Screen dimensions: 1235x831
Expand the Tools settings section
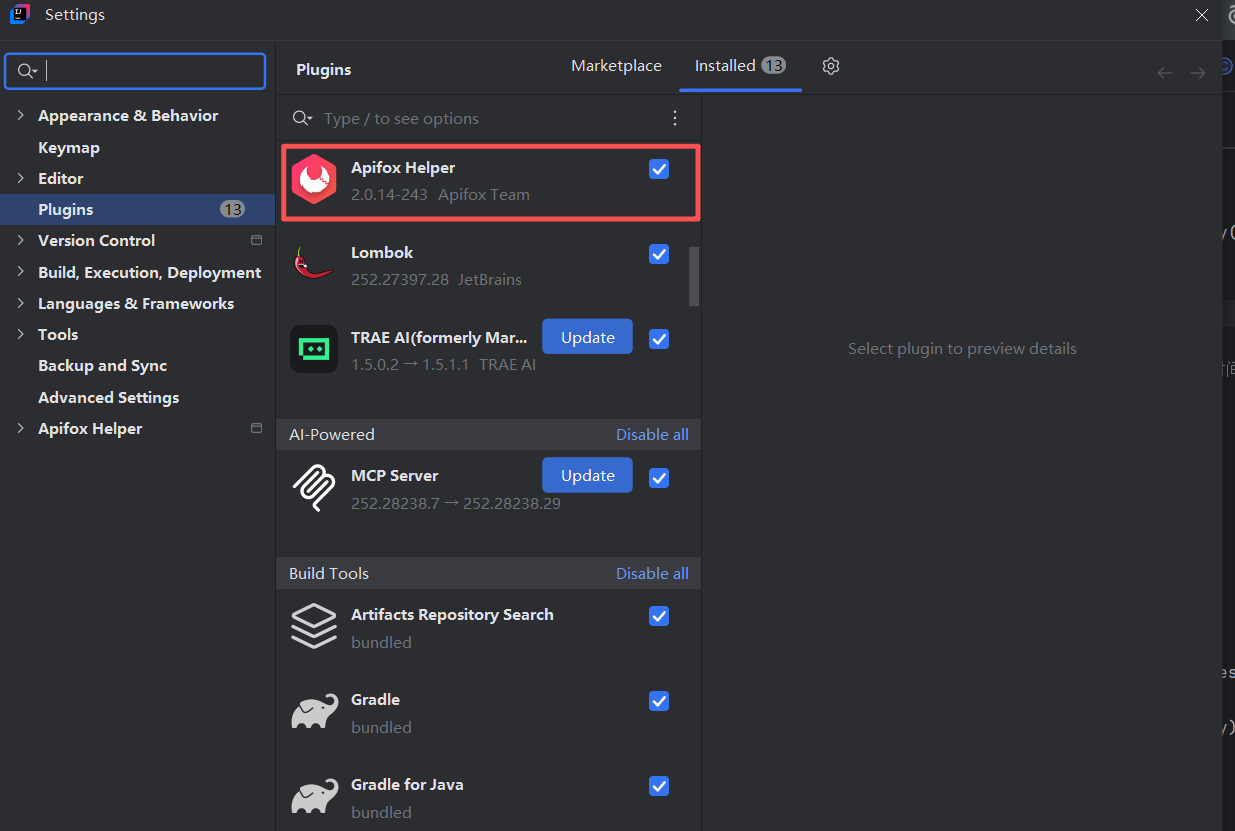(20, 334)
